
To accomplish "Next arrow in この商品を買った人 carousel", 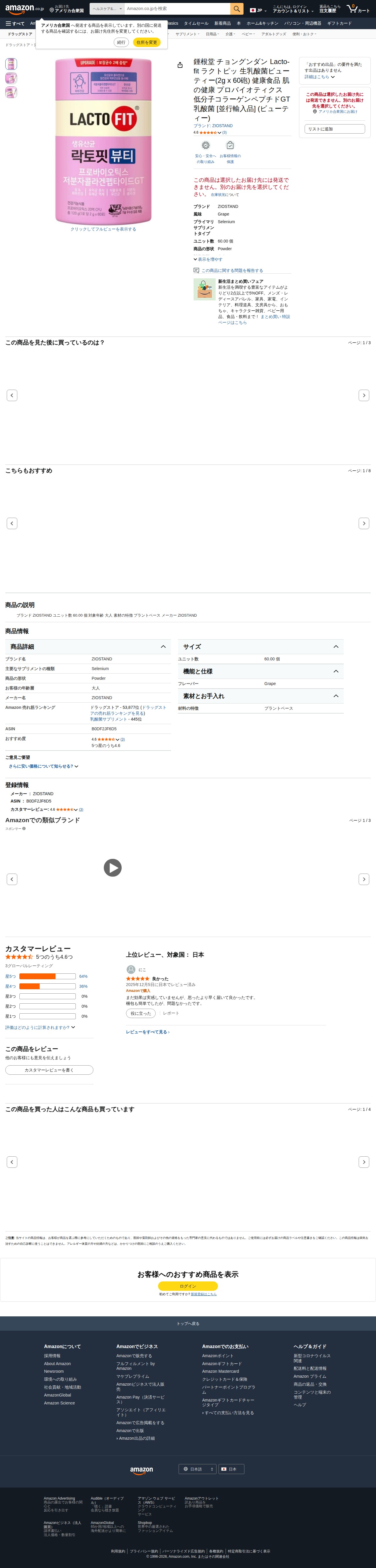I will click(x=364, y=1162).
